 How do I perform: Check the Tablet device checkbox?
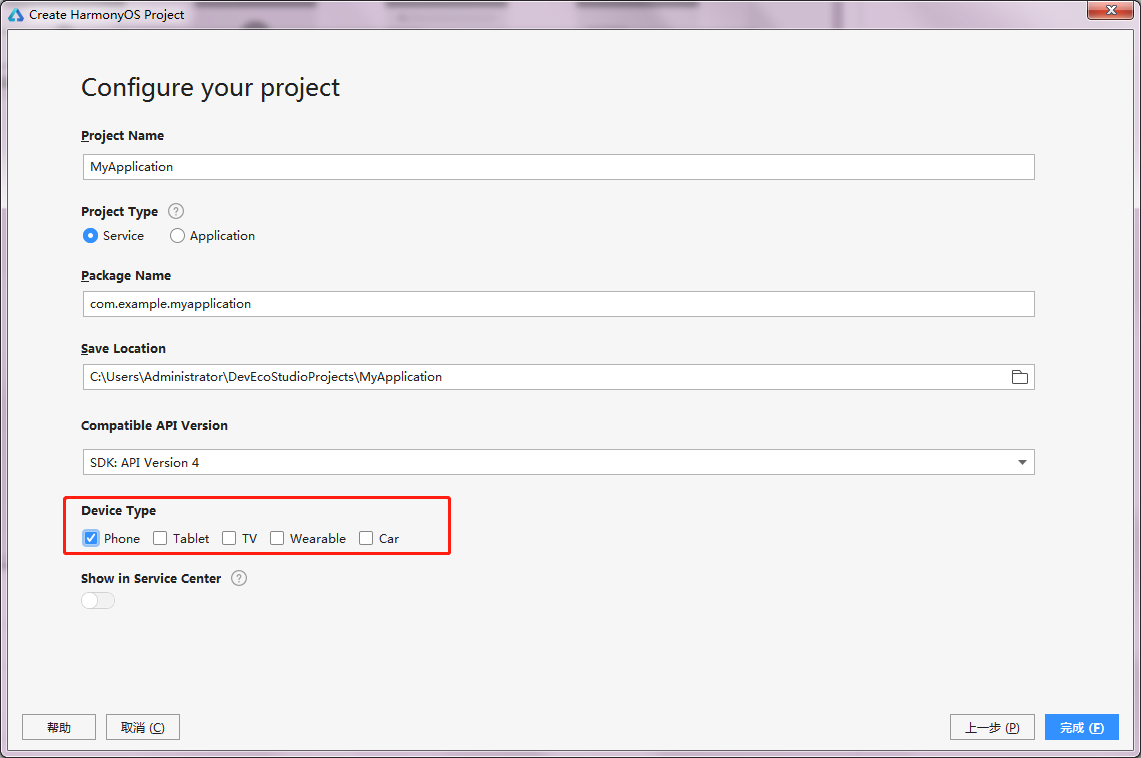click(160, 538)
